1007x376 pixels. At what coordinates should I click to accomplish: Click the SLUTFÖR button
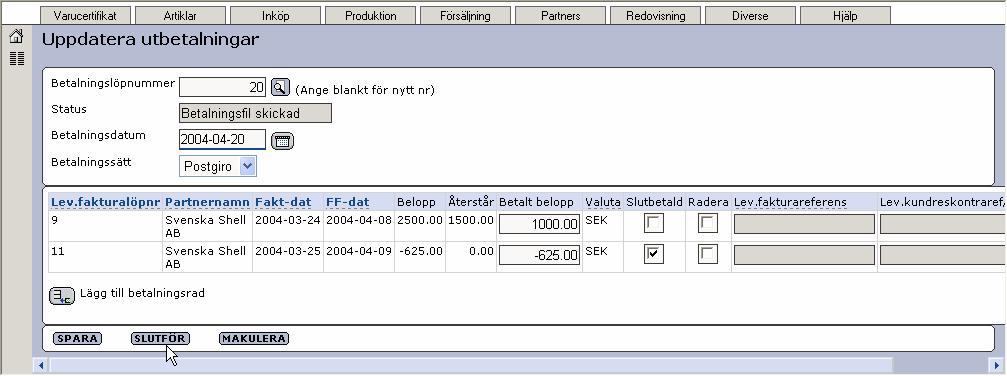[x=160, y=339]
